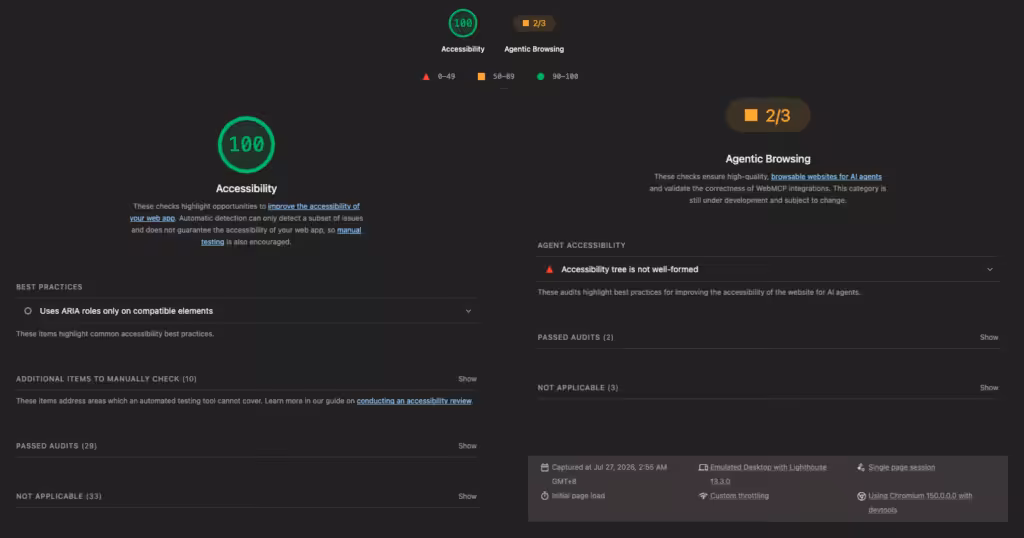Viewport: 1024px width, 538px height.
Task: Click the large orange 2/3 score badge
Action: (768, 116)
